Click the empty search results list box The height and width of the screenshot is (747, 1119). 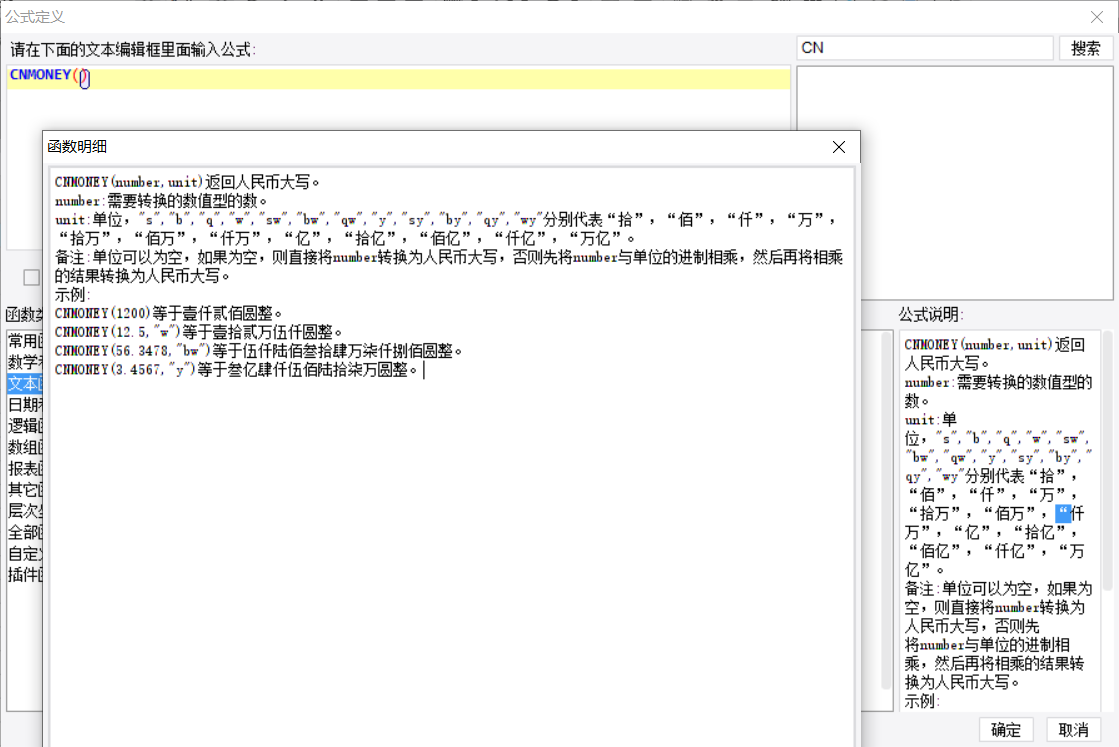coord(955,183)
